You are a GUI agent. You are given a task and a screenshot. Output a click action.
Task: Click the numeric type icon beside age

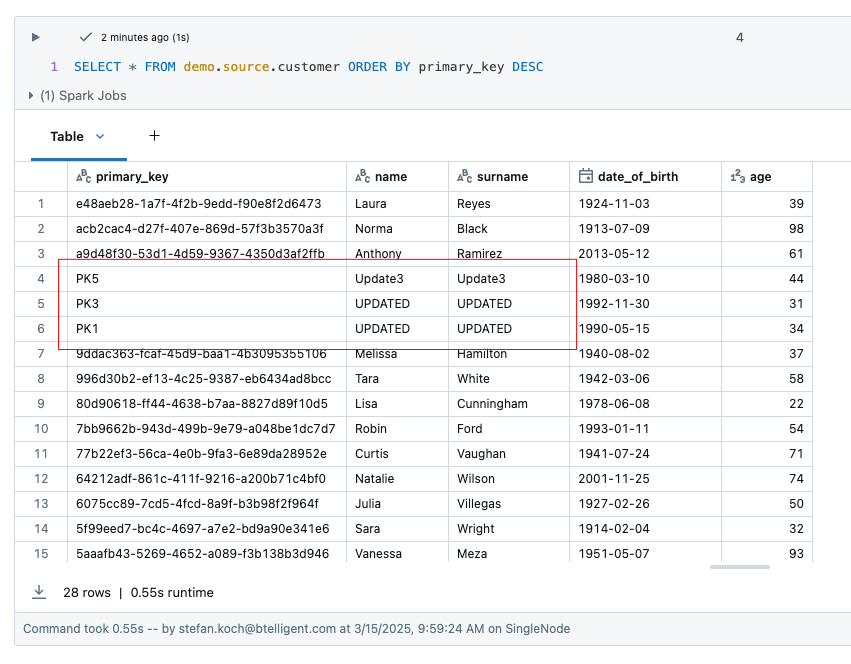738,177
